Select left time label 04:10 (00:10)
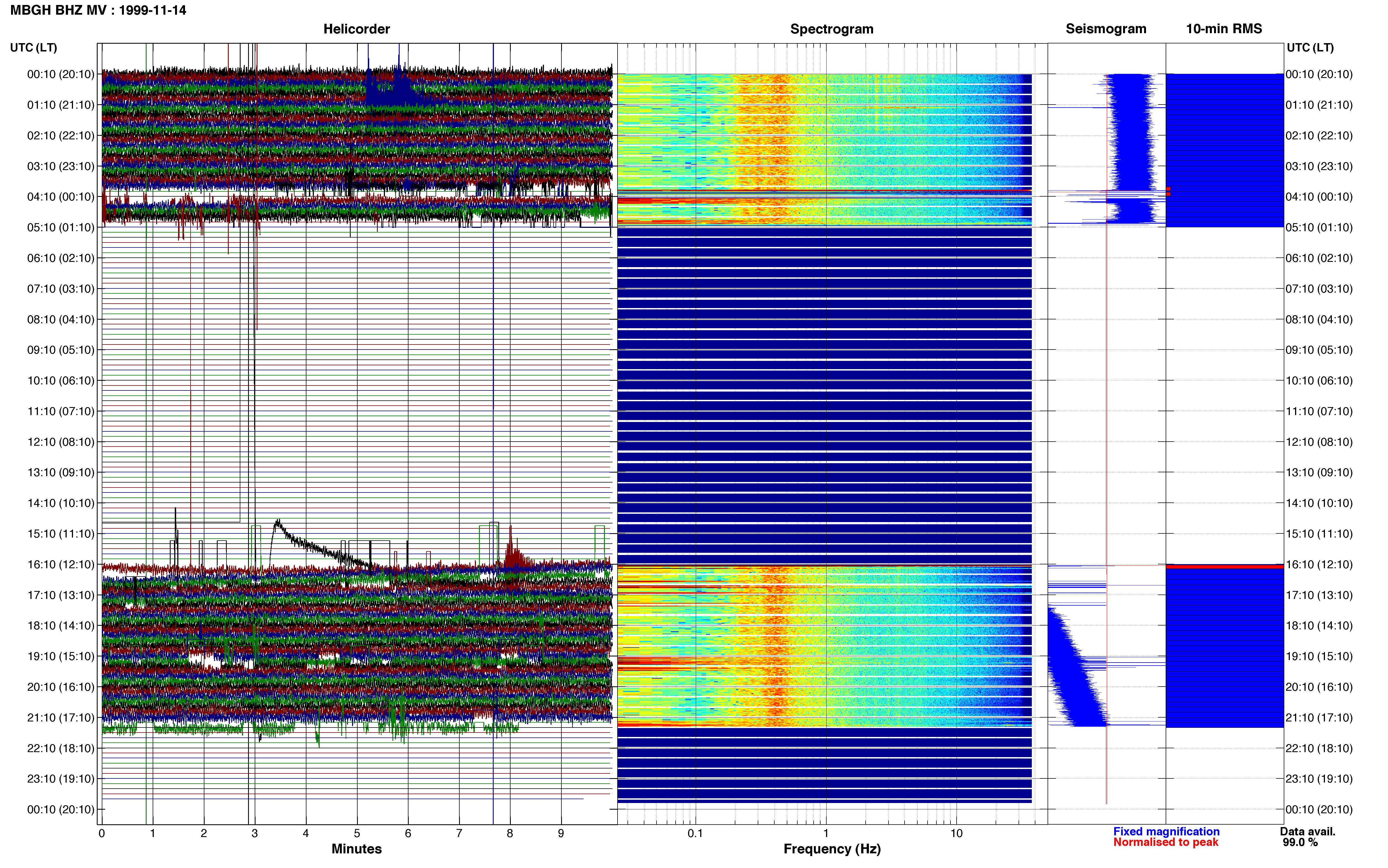Viewport: 1388px width, 868px height. click(61, 197)
